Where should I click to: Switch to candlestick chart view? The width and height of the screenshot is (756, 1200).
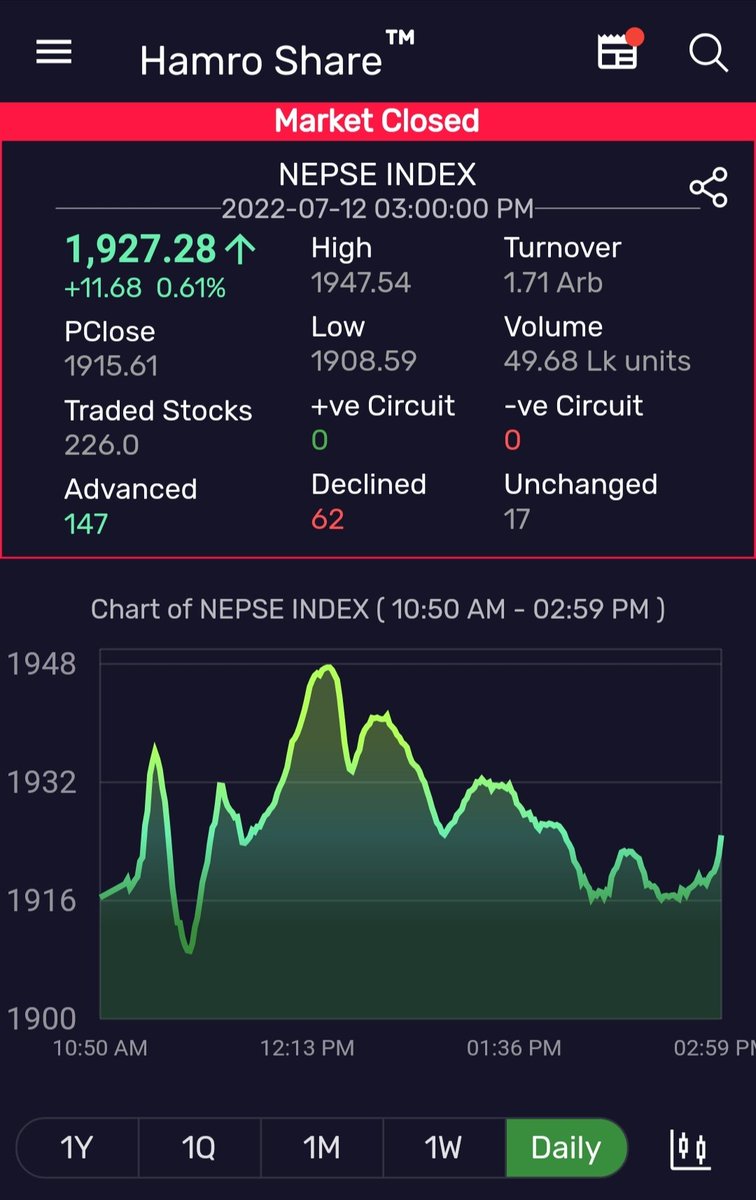[x=689, y=1149]
